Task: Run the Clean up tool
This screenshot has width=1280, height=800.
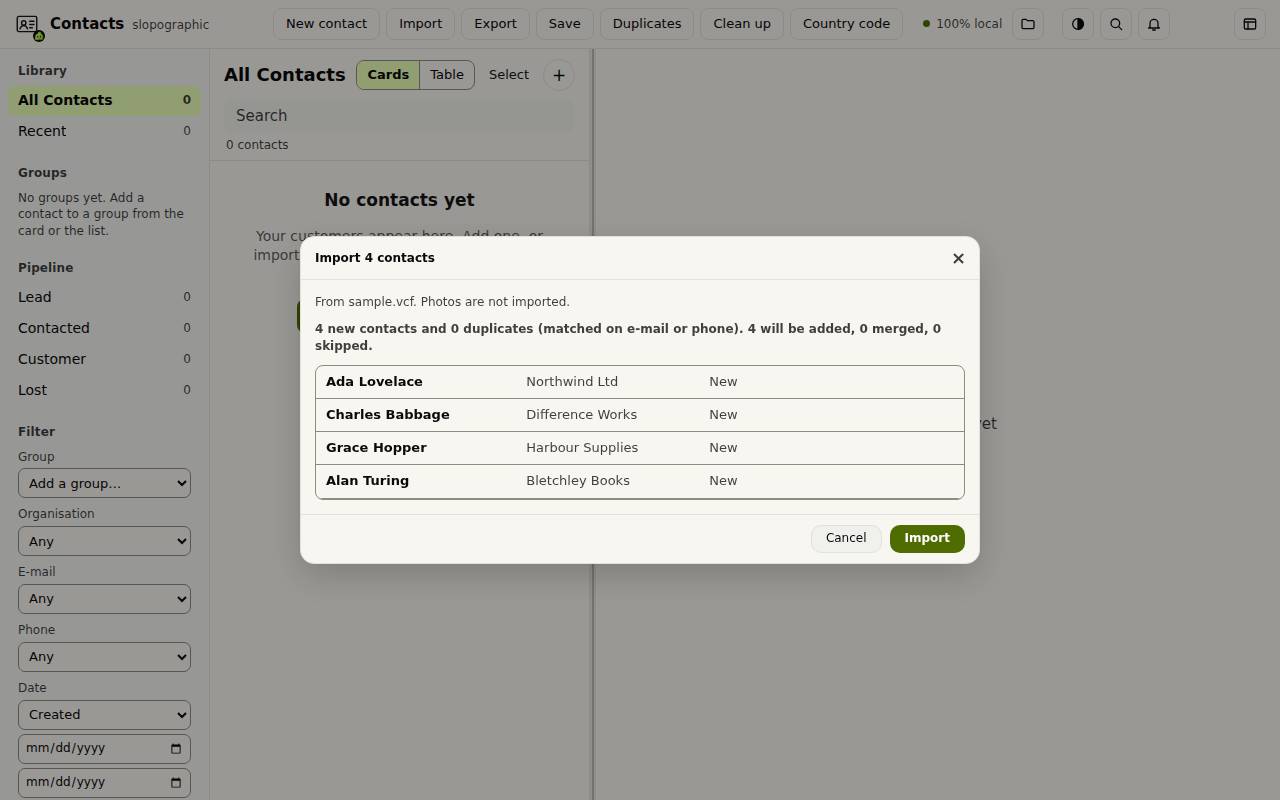Action: click(742, 24)
